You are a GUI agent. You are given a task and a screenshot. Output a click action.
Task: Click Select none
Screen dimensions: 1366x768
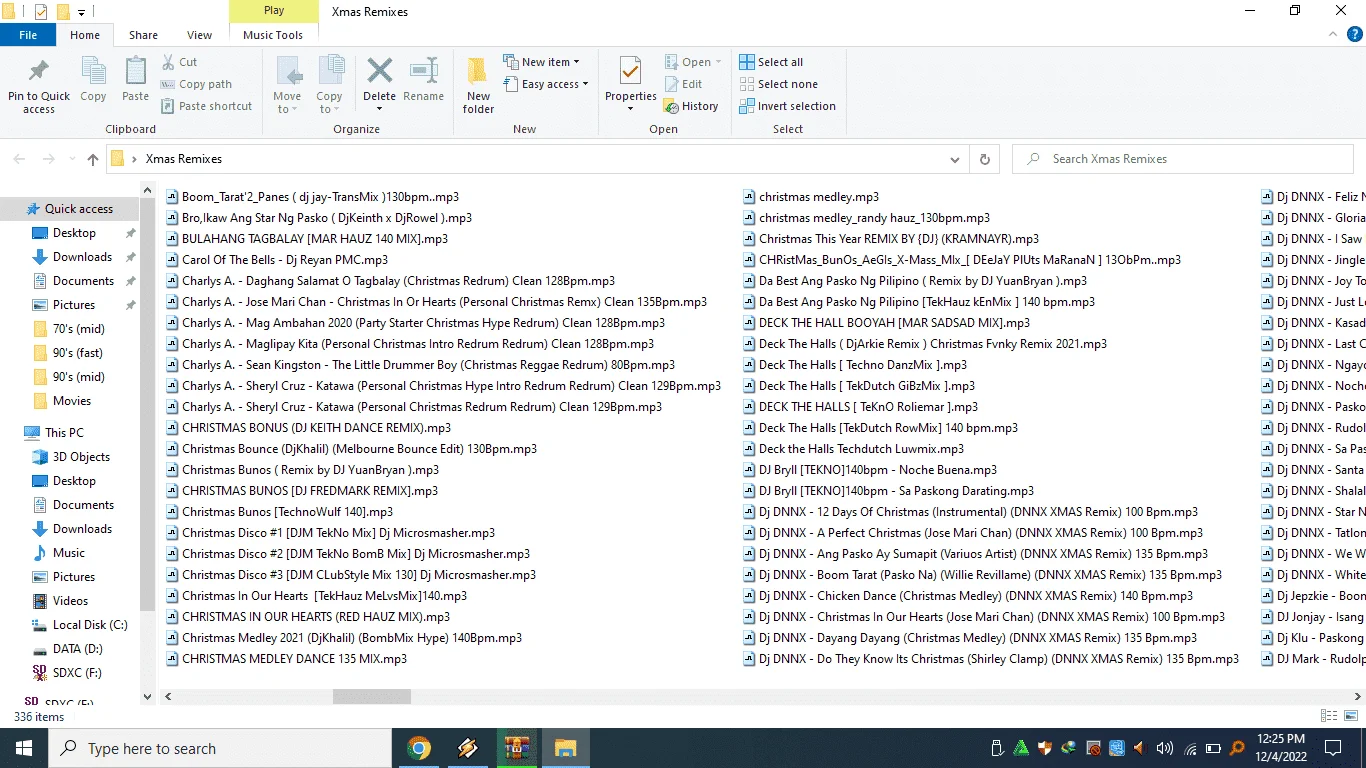click(778, 84)
